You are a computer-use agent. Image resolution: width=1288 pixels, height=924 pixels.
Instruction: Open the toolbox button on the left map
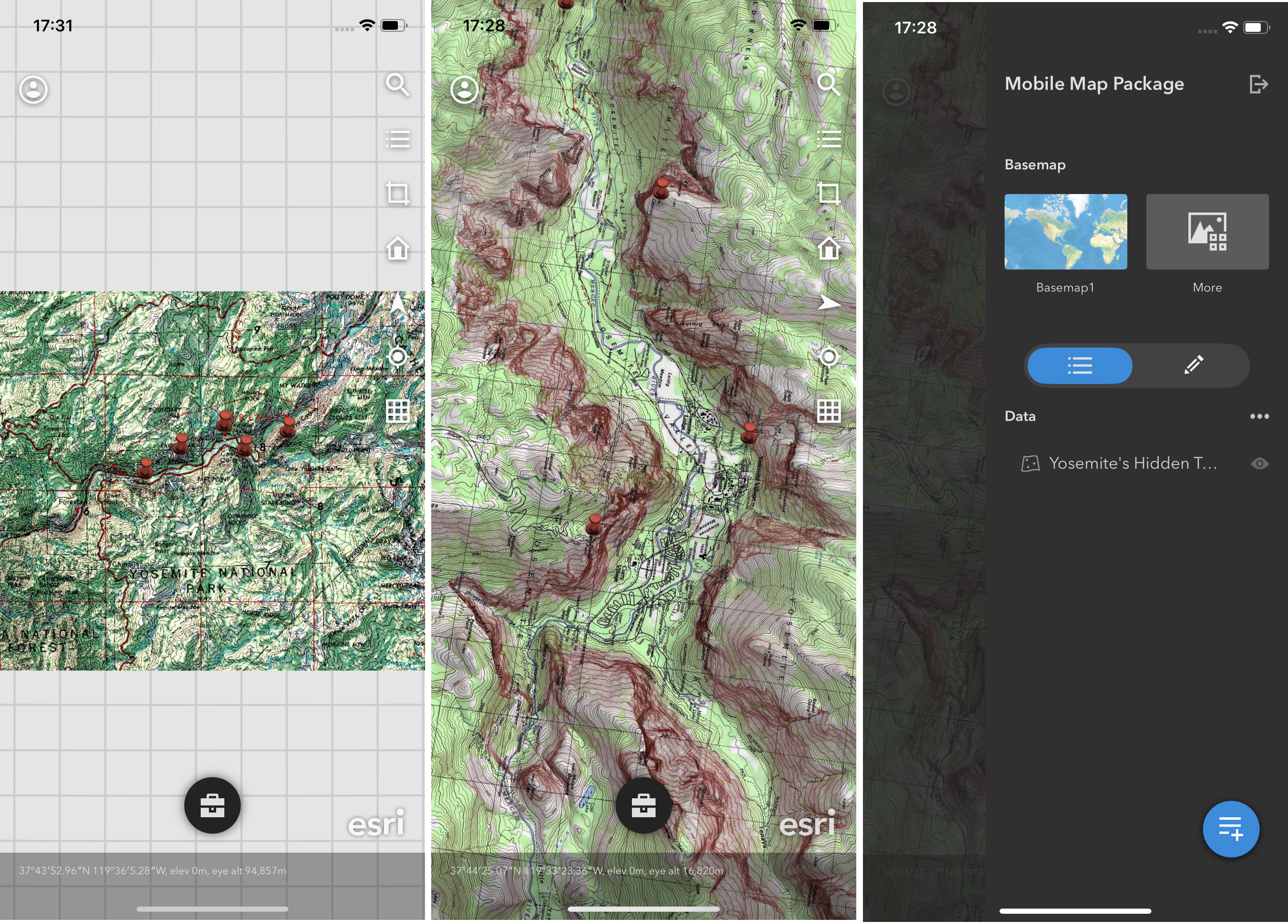click(x=213, y=805)
